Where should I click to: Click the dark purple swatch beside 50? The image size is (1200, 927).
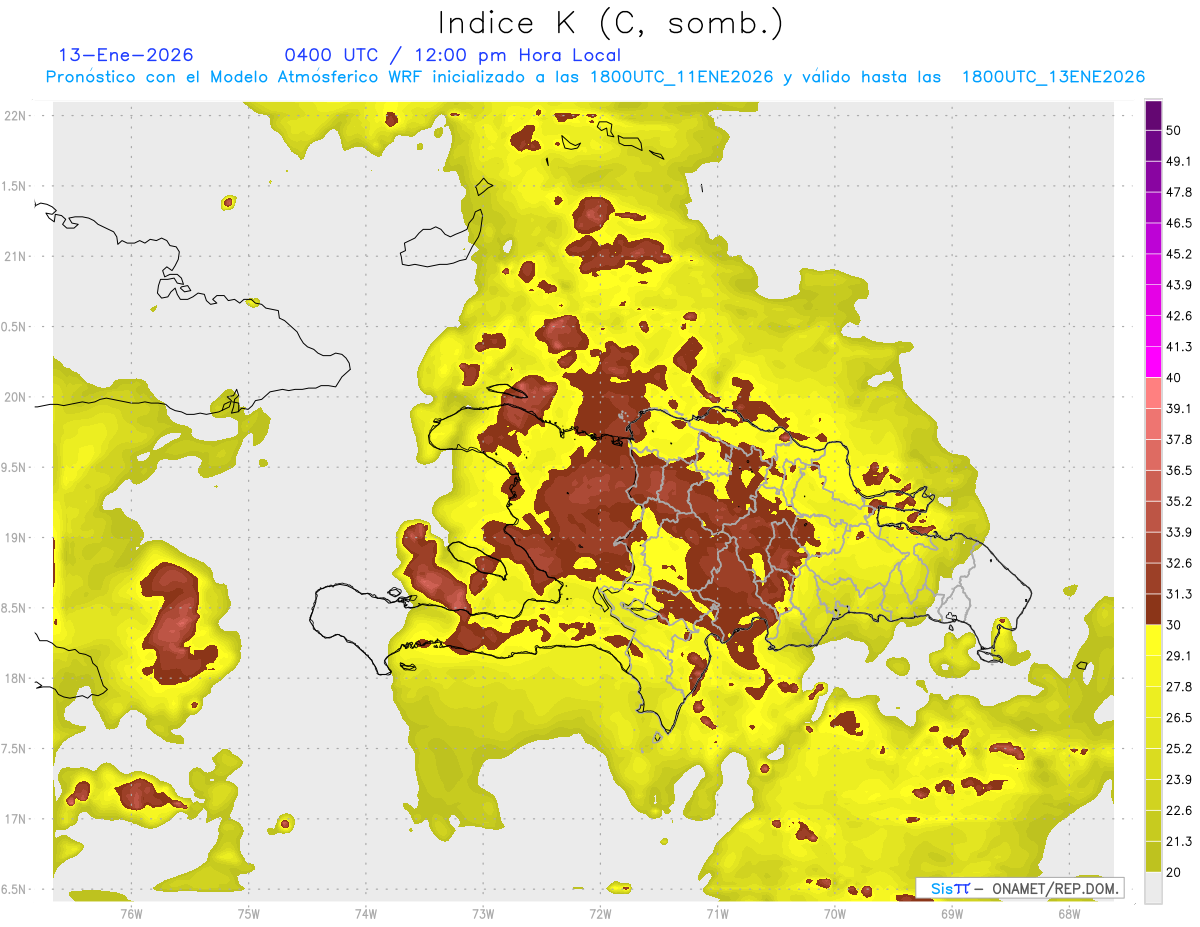pos(1153,115)
